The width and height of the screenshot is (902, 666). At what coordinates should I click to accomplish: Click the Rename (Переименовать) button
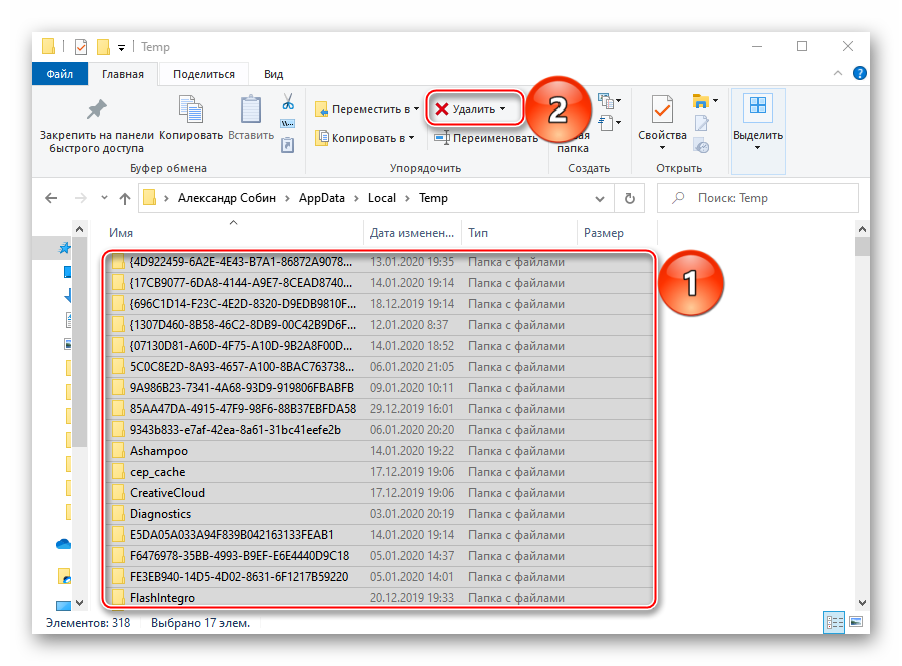pyautogui.click(x=487, y=138)
